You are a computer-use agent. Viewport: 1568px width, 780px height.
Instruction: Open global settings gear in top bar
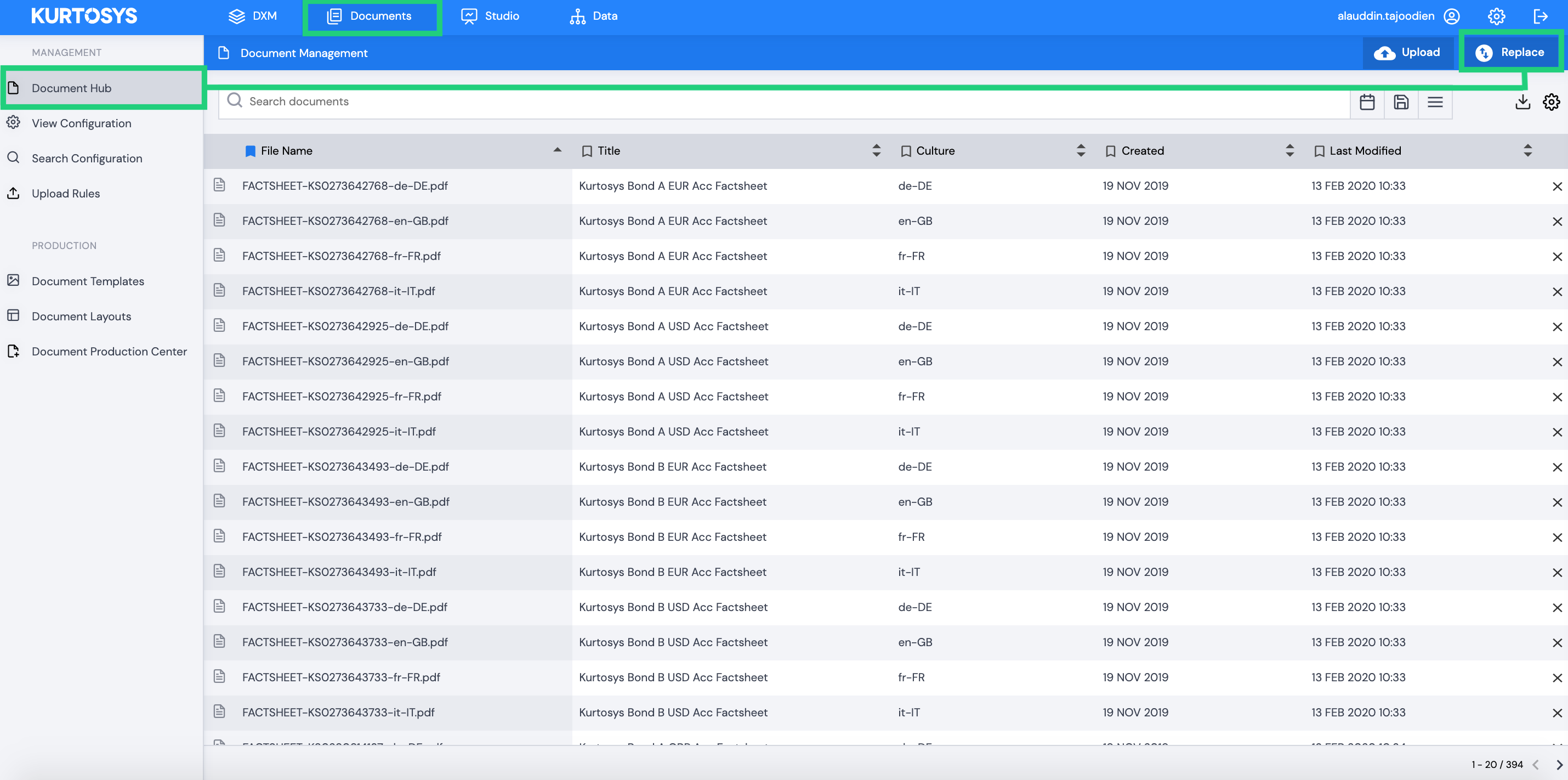(x=1496, y=16)
